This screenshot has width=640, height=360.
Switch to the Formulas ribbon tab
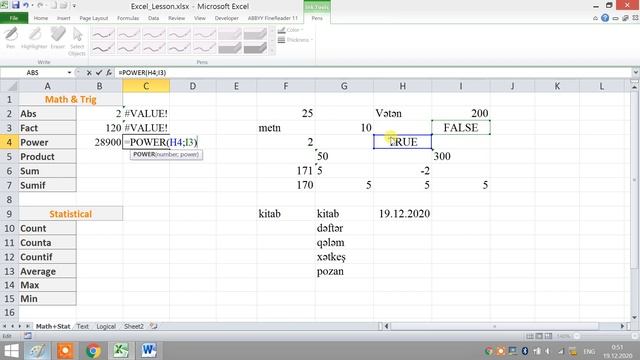click(x=128, y=18)
